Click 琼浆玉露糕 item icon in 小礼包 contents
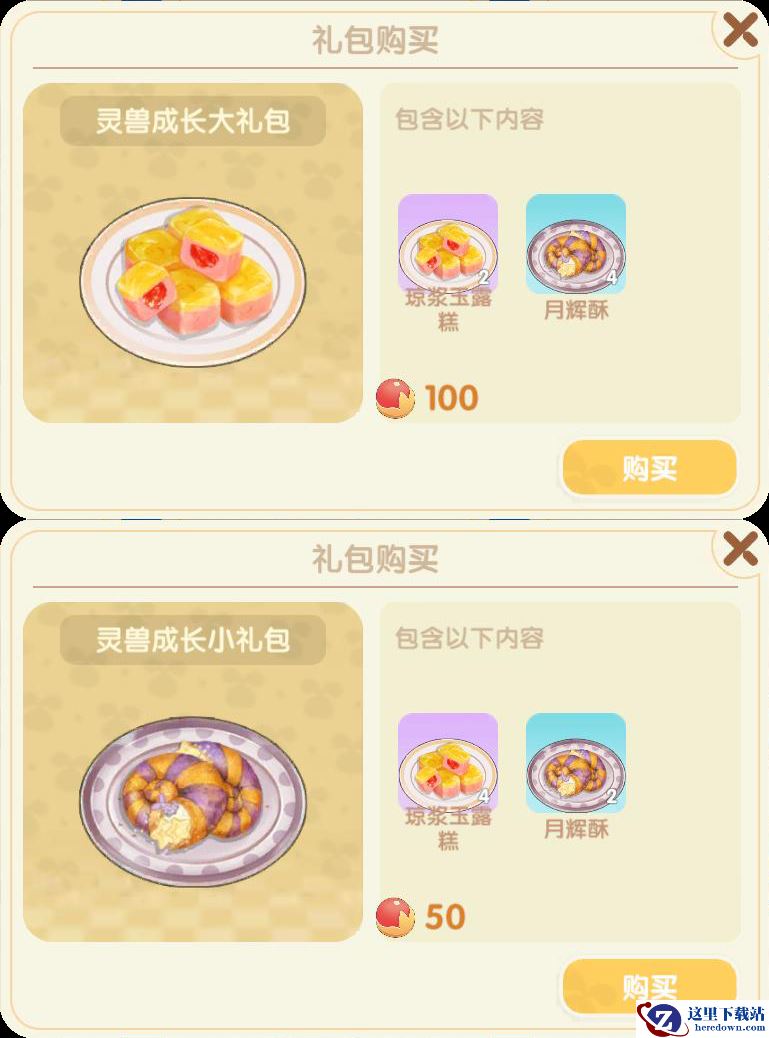The height and width of the screenshot is (1038, 769). (447, 763)
